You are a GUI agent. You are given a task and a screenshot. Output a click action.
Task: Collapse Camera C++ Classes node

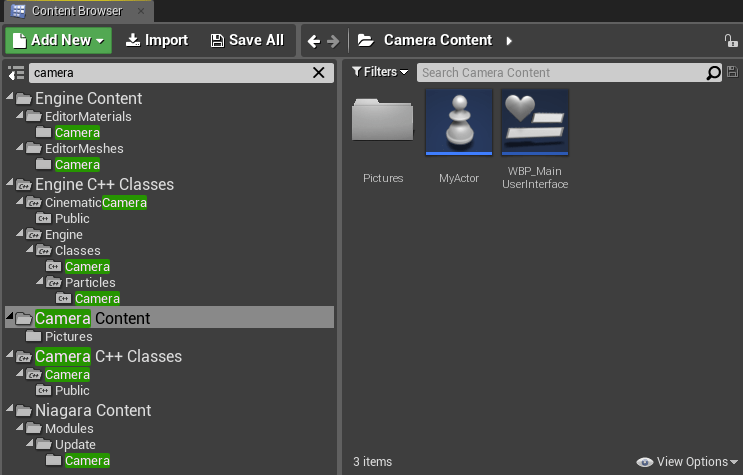pos(9,355)
